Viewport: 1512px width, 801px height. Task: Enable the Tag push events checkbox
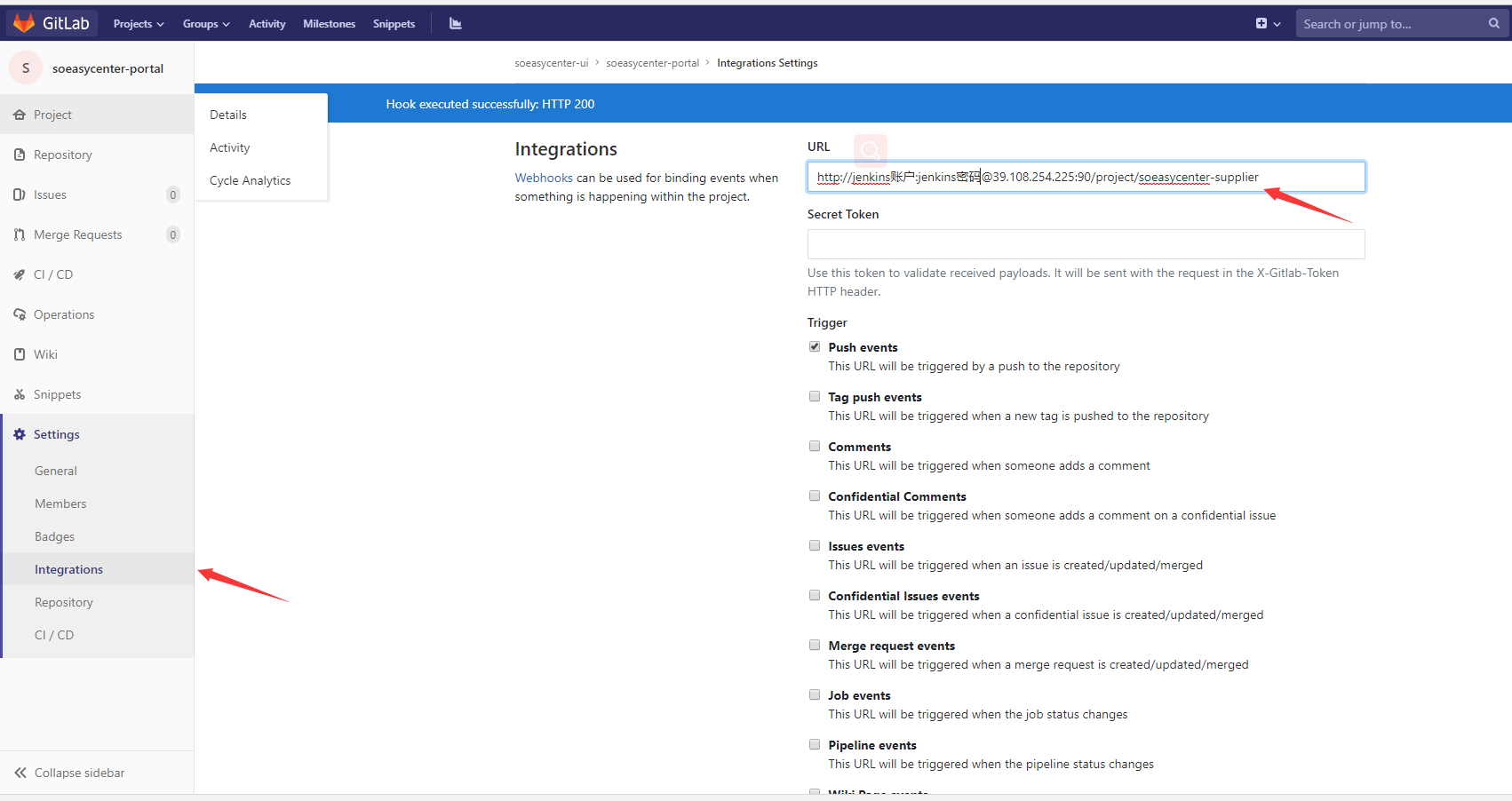(x=815, y=396)
